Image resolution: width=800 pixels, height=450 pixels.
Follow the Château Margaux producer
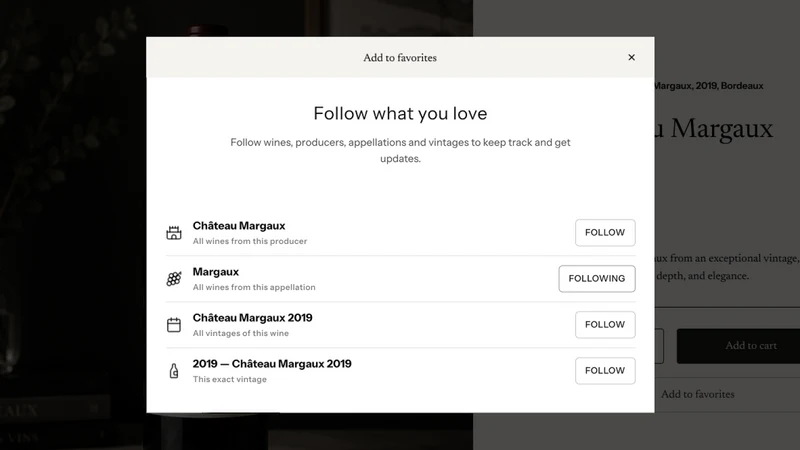(x=605, y=233)
